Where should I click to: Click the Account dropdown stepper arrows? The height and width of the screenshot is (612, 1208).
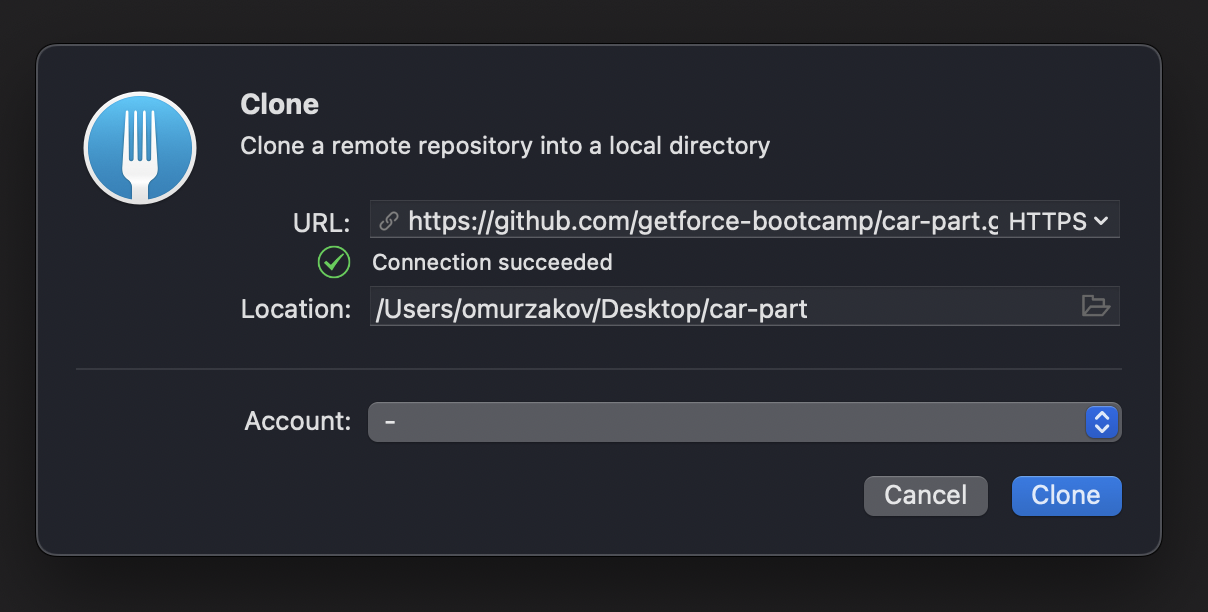(x=1100, y=422)
